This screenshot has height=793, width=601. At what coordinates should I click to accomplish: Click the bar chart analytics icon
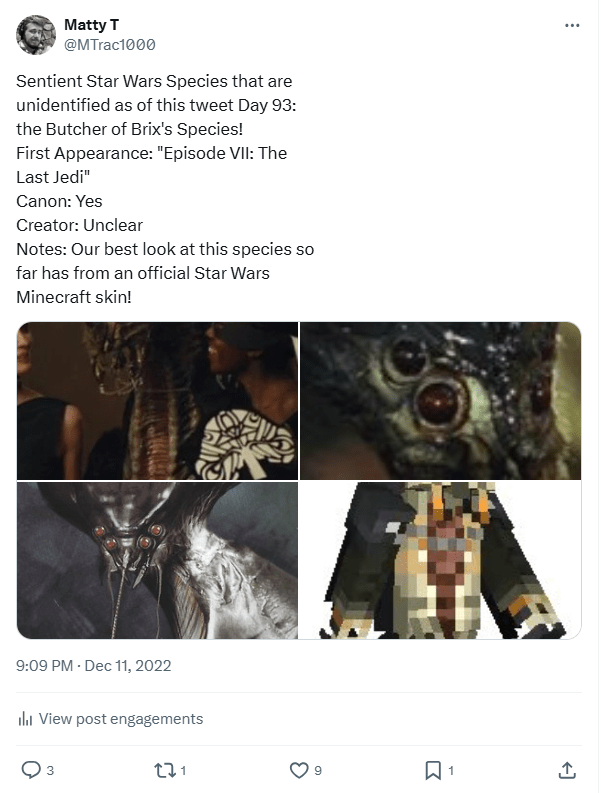(26, 719)
